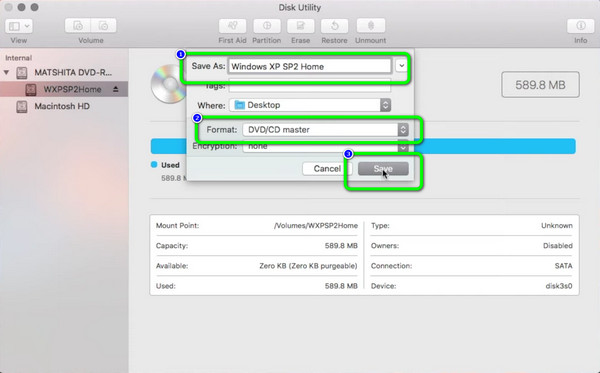
Task: Click the Capacity 589.8 MB value
Action: coord(341,246)
